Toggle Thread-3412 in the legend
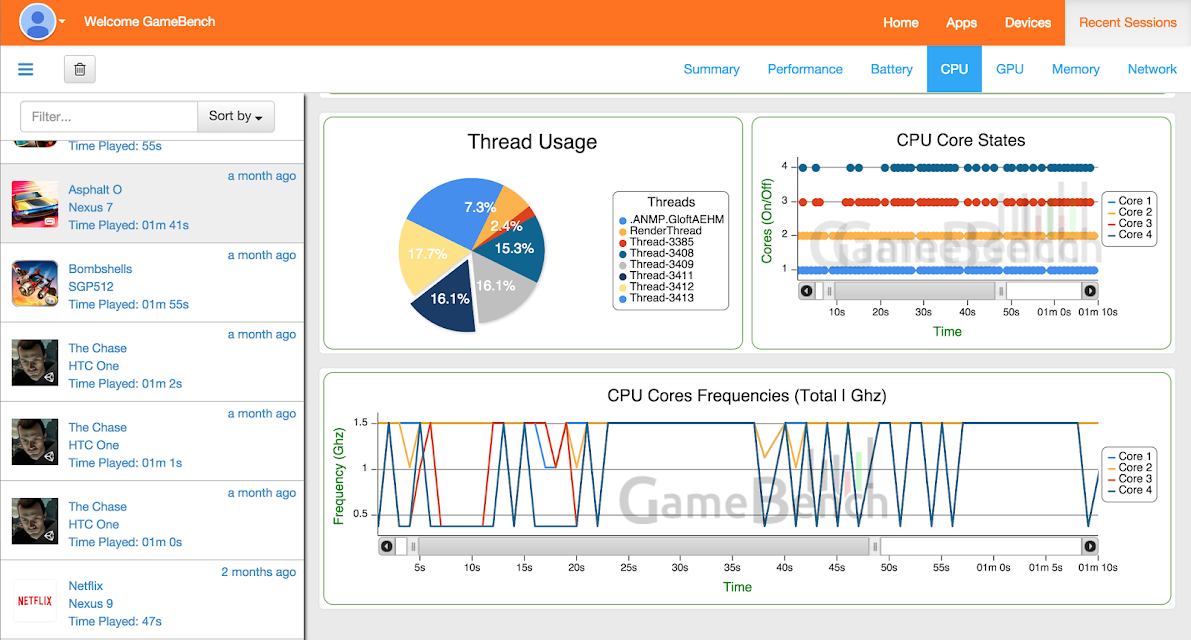This screenshot has height=640, width=1191. pyautogui.click(x=656, y=286)
